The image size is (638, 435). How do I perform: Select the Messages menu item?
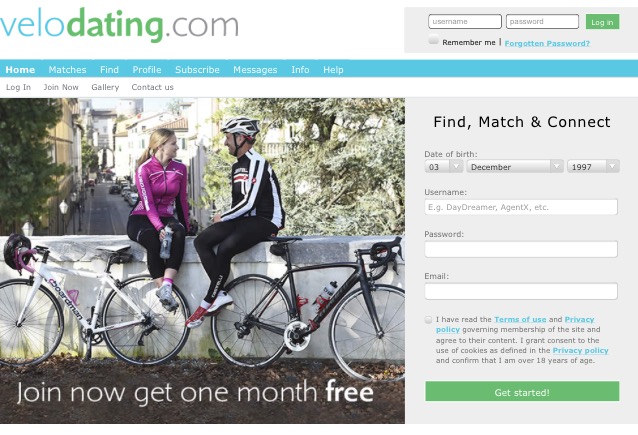pos(255,70)
